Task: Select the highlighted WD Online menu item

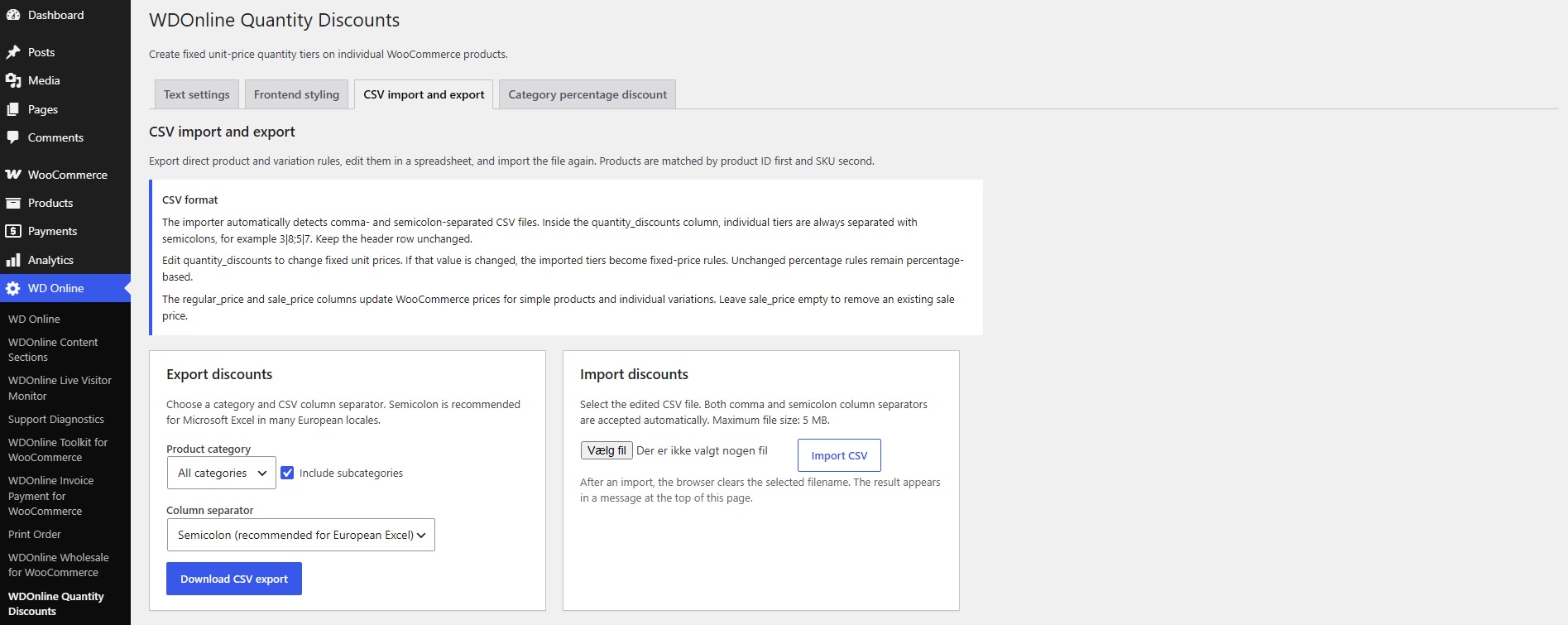Action: click(x=65, y=288)
